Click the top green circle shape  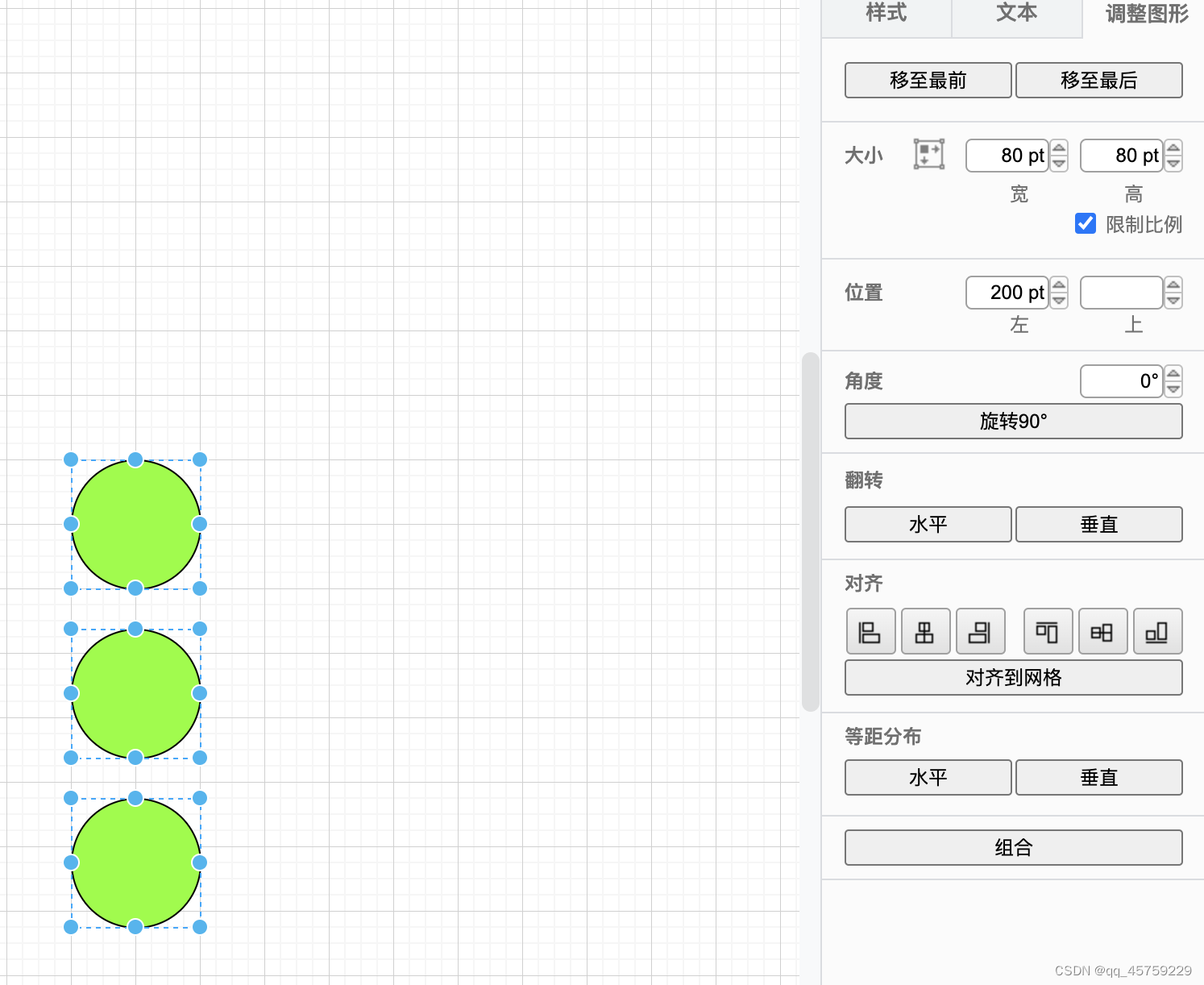[135, 524]
